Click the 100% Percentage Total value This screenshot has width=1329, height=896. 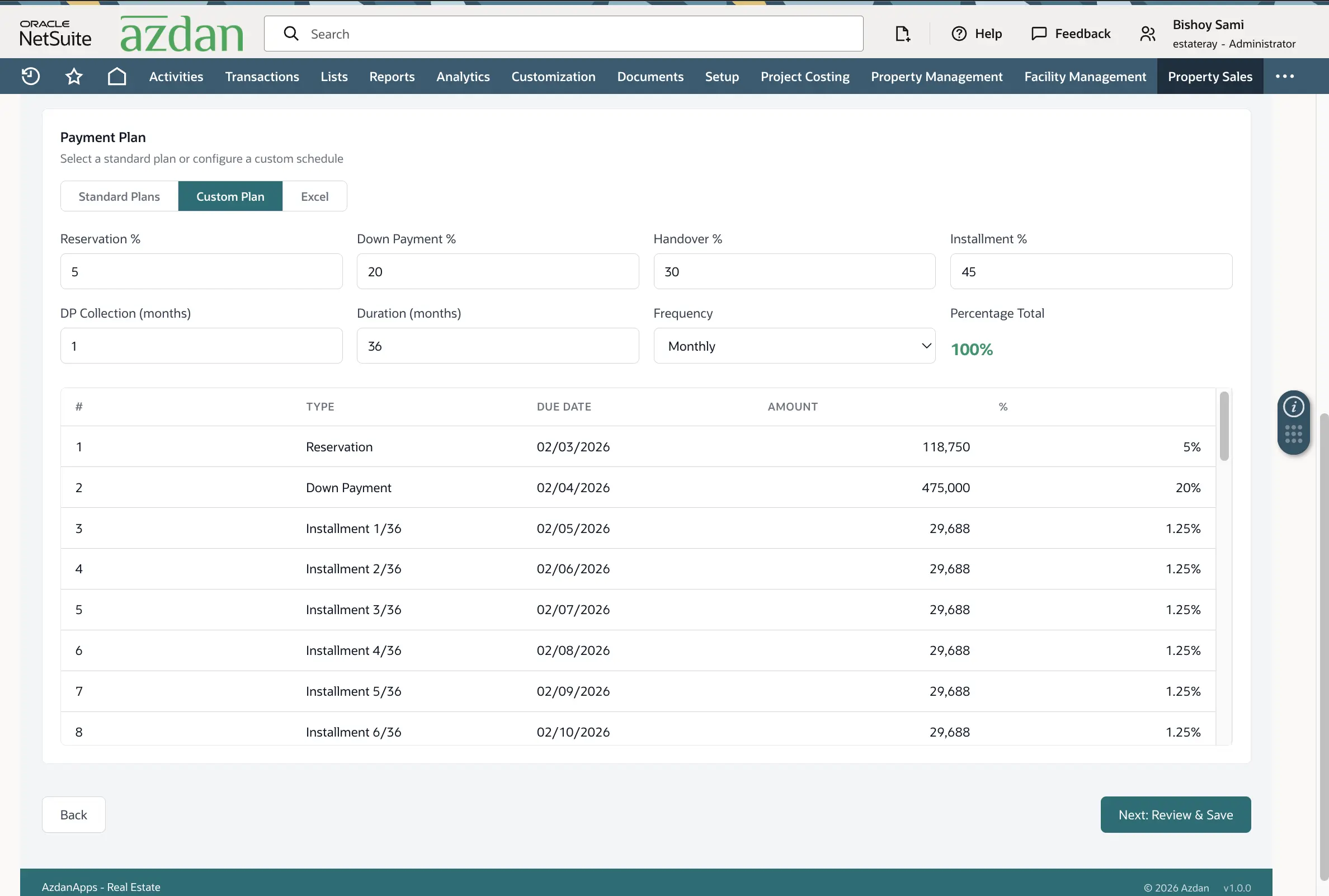[972, 349]
